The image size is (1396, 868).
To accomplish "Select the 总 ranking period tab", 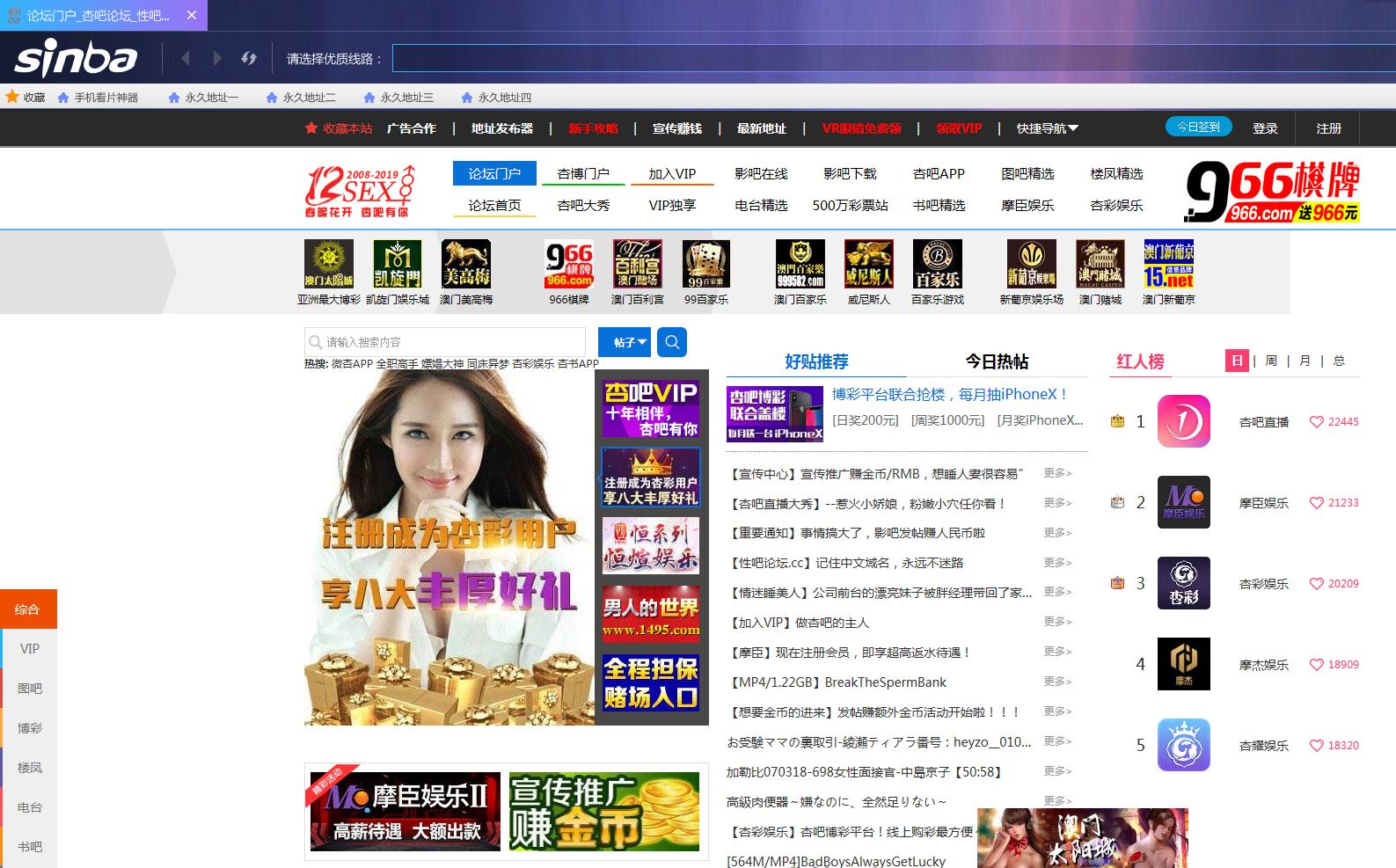I will 1339,361.
